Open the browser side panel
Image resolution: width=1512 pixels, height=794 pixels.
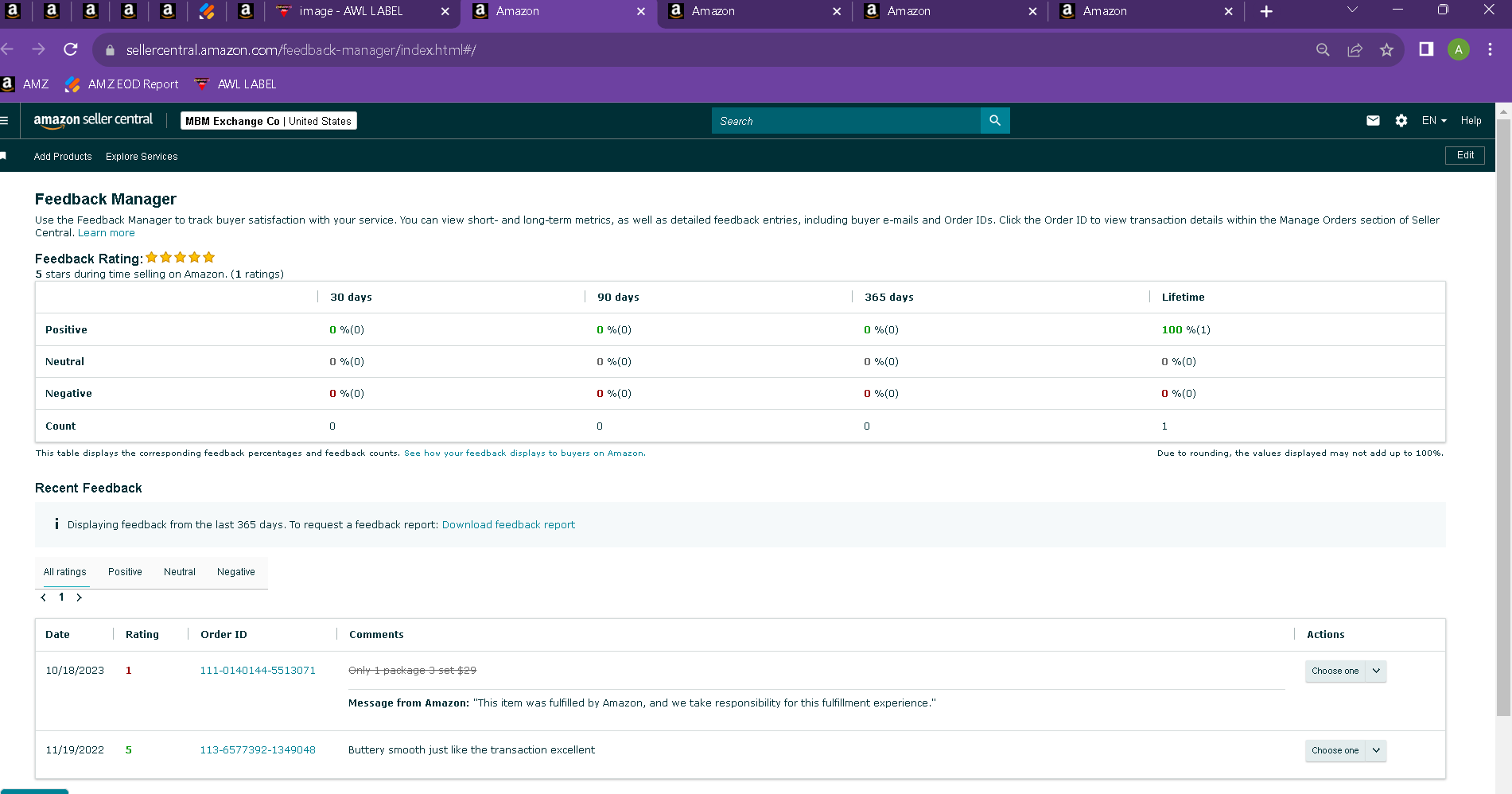coord(1426,49)
